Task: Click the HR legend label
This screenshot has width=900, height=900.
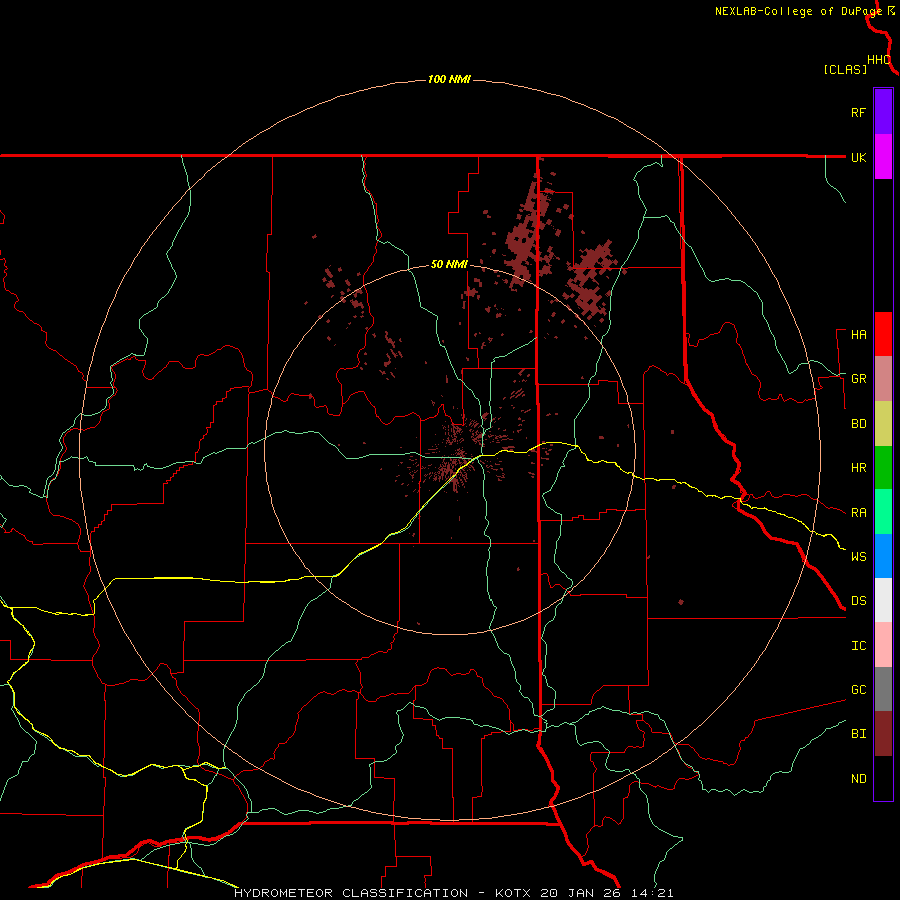Action: tap(859, 468)
